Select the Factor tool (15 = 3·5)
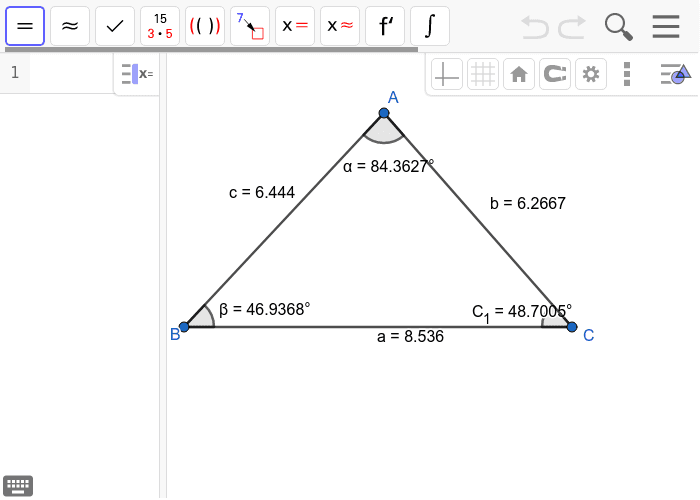This screenshot has width=700, height=500. coord(160,26)
